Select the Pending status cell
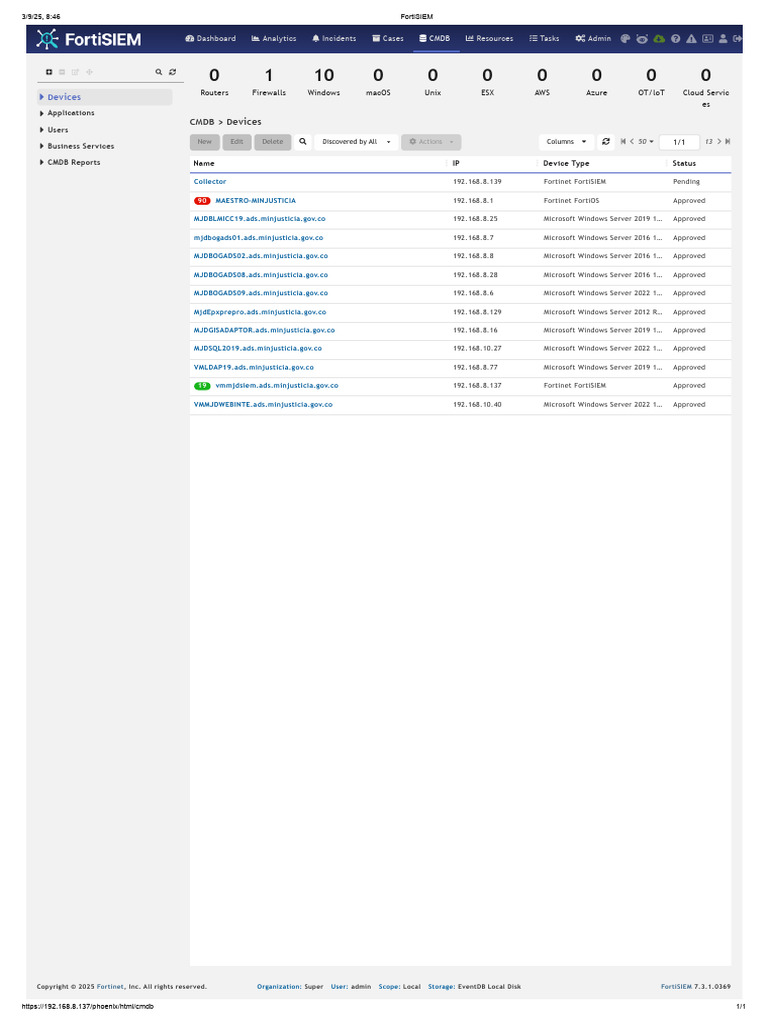Image resolution: width=768 pixels, height=1024 pixels. click(x=686, y=182)
